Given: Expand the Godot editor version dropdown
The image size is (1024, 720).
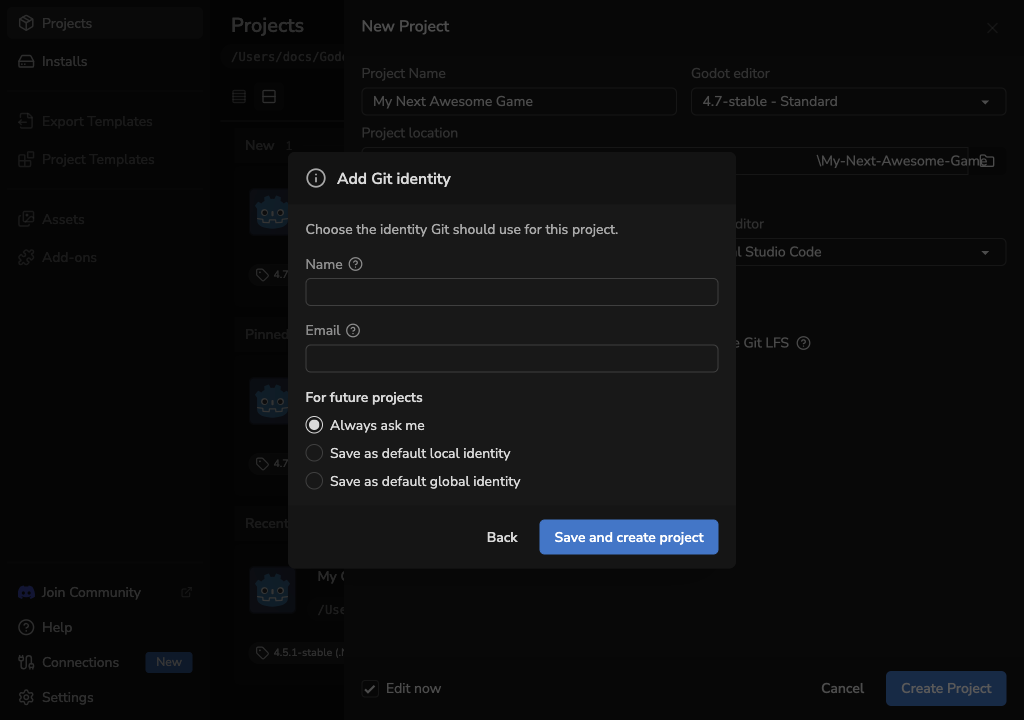Looking at the screenshot, I should [x=848, y=101].
